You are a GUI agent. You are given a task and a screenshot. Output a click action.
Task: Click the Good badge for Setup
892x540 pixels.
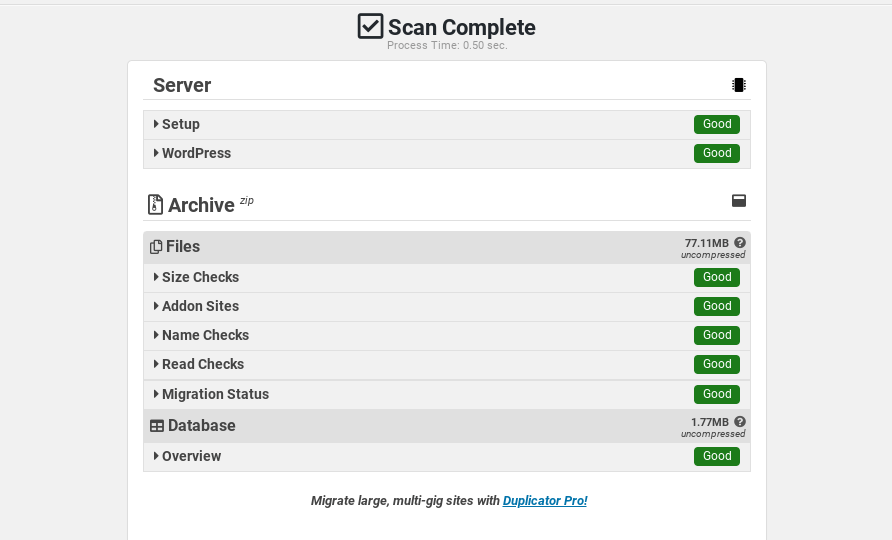(717, 124)
